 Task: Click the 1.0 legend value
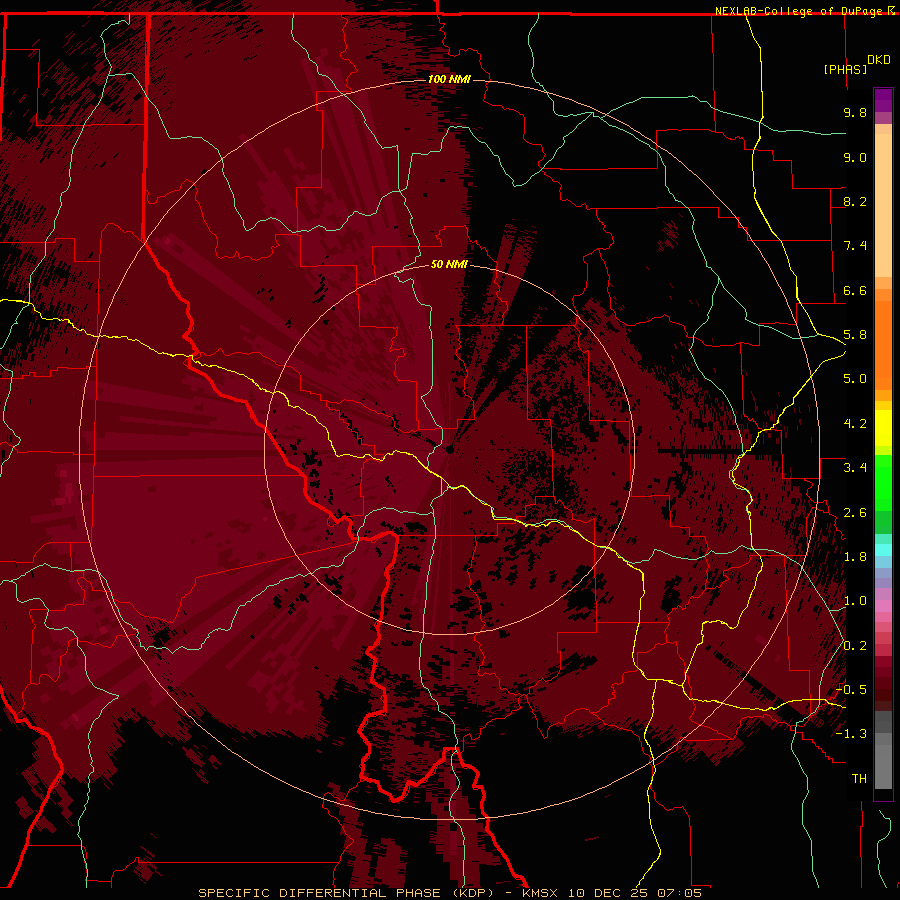(x=855, y=601)
